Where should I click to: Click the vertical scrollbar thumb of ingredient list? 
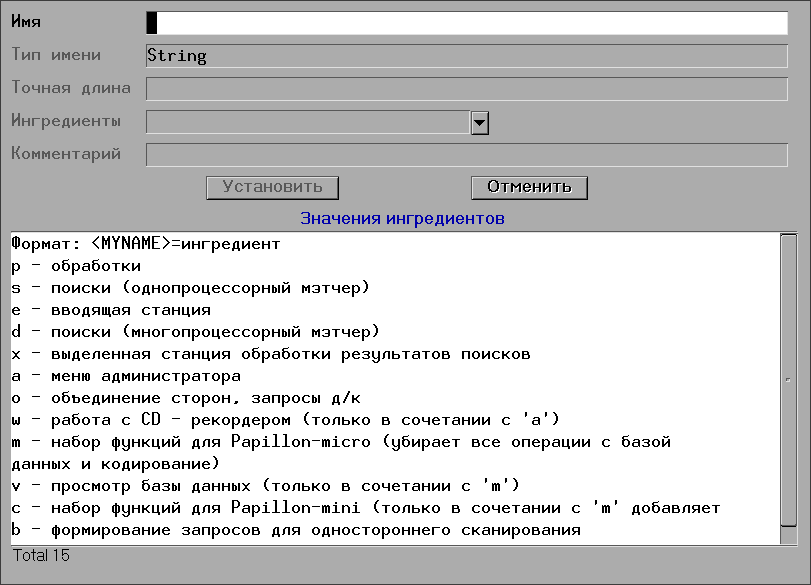(788, 380)
